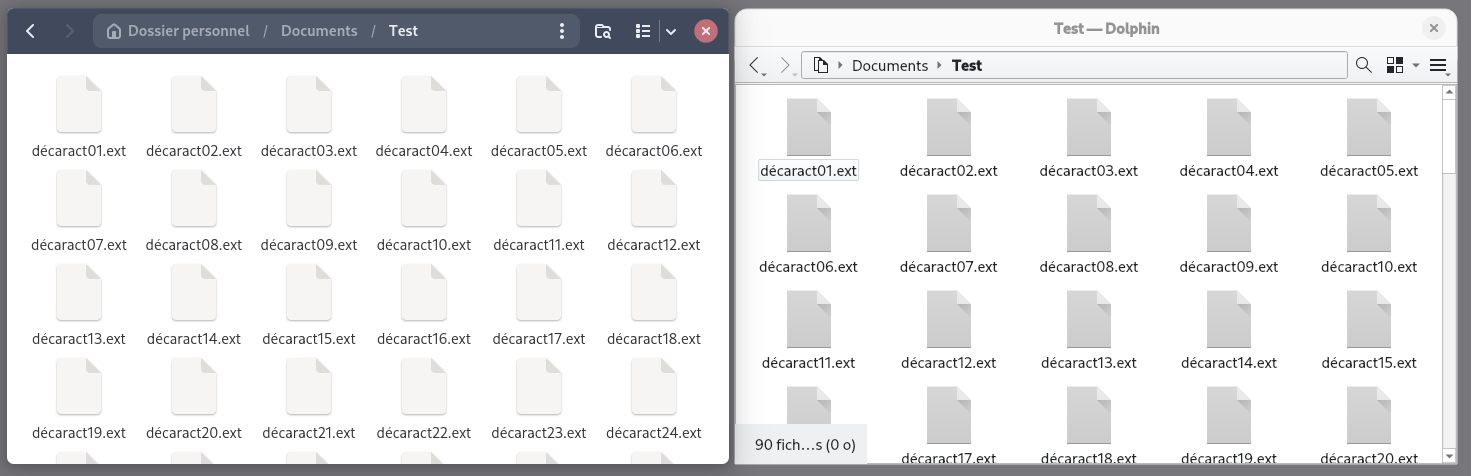Select décaract13.ext icon in Dolphin
This screenshot has height=476, width=1471.
coord(1089,319)
